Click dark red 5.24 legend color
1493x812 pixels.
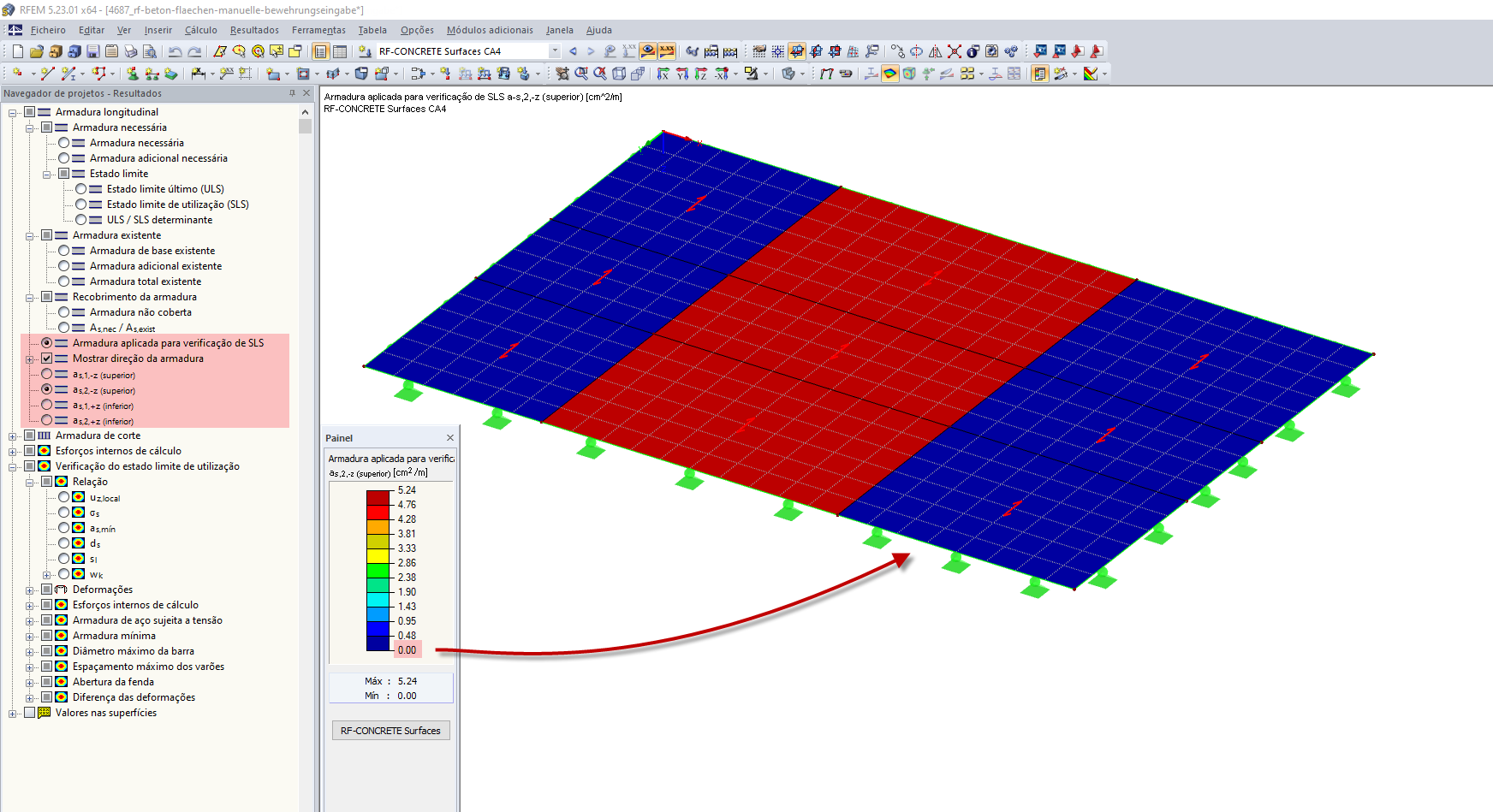pyautogui.click(x=378, y=498)
